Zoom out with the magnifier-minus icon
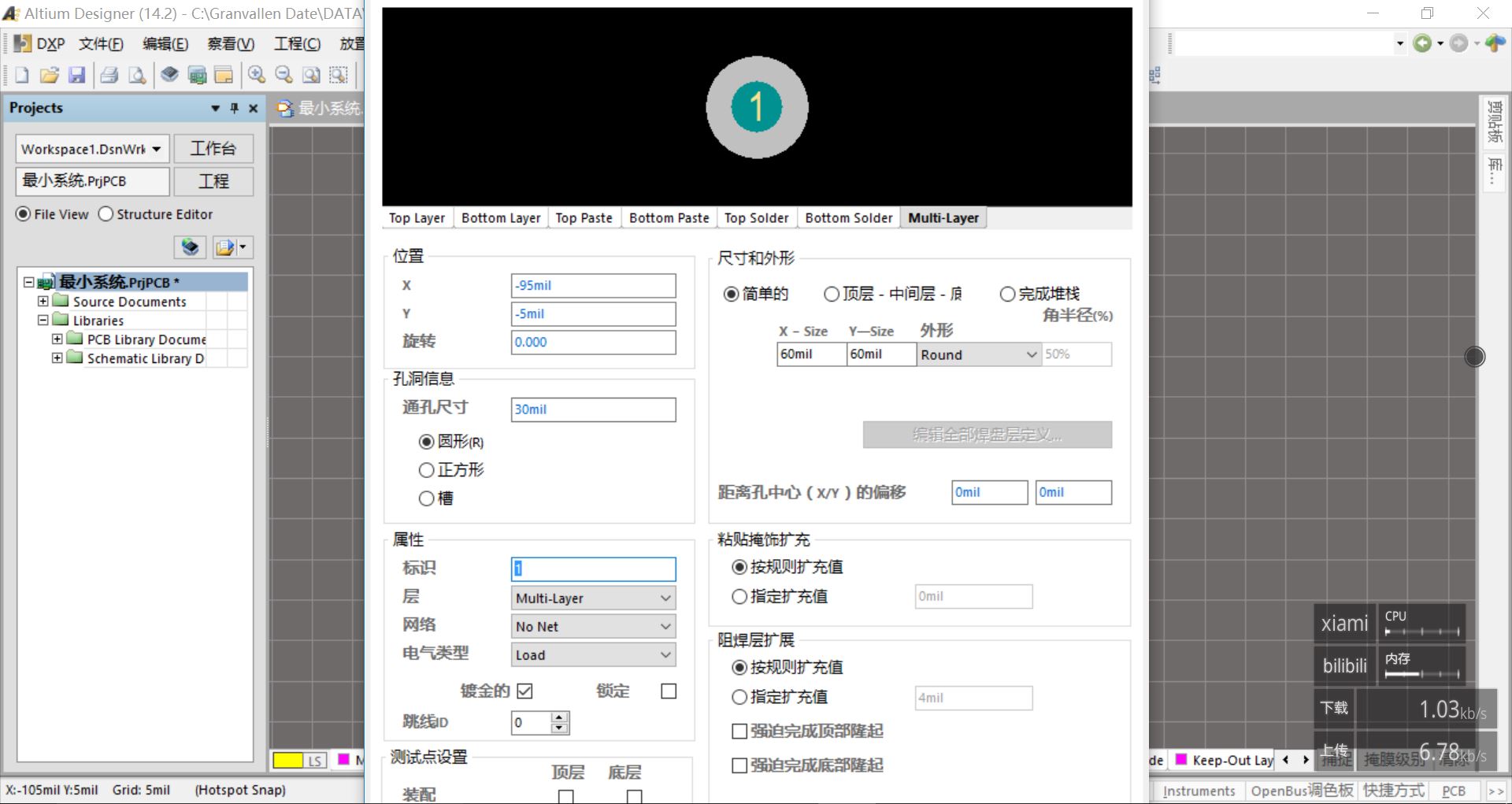Image resolution: width=1512 pixels, height=804 pixels. point(283,75)
